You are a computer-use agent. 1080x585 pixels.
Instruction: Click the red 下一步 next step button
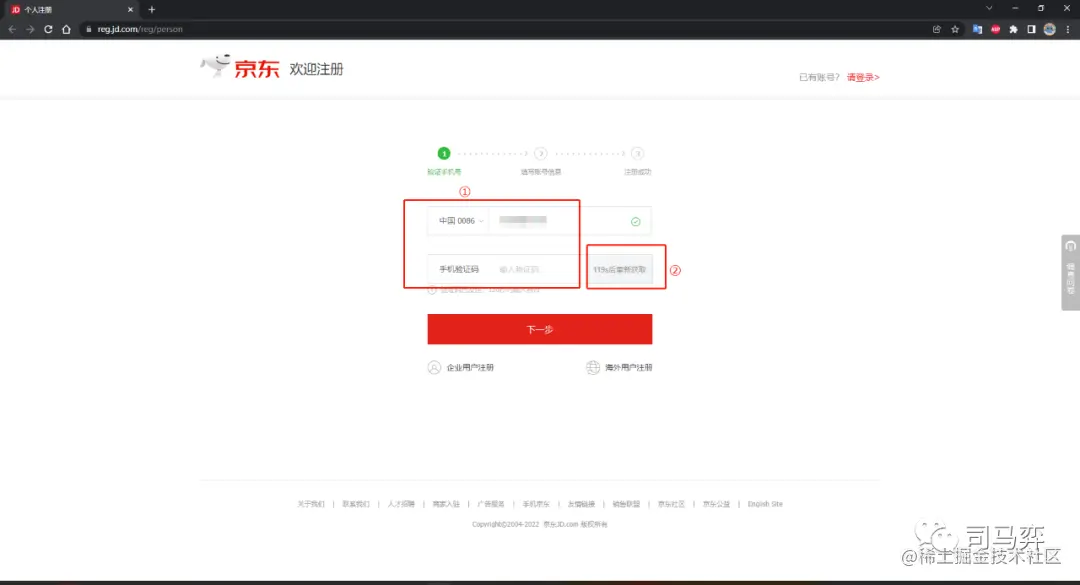click(x=539, y=329)
